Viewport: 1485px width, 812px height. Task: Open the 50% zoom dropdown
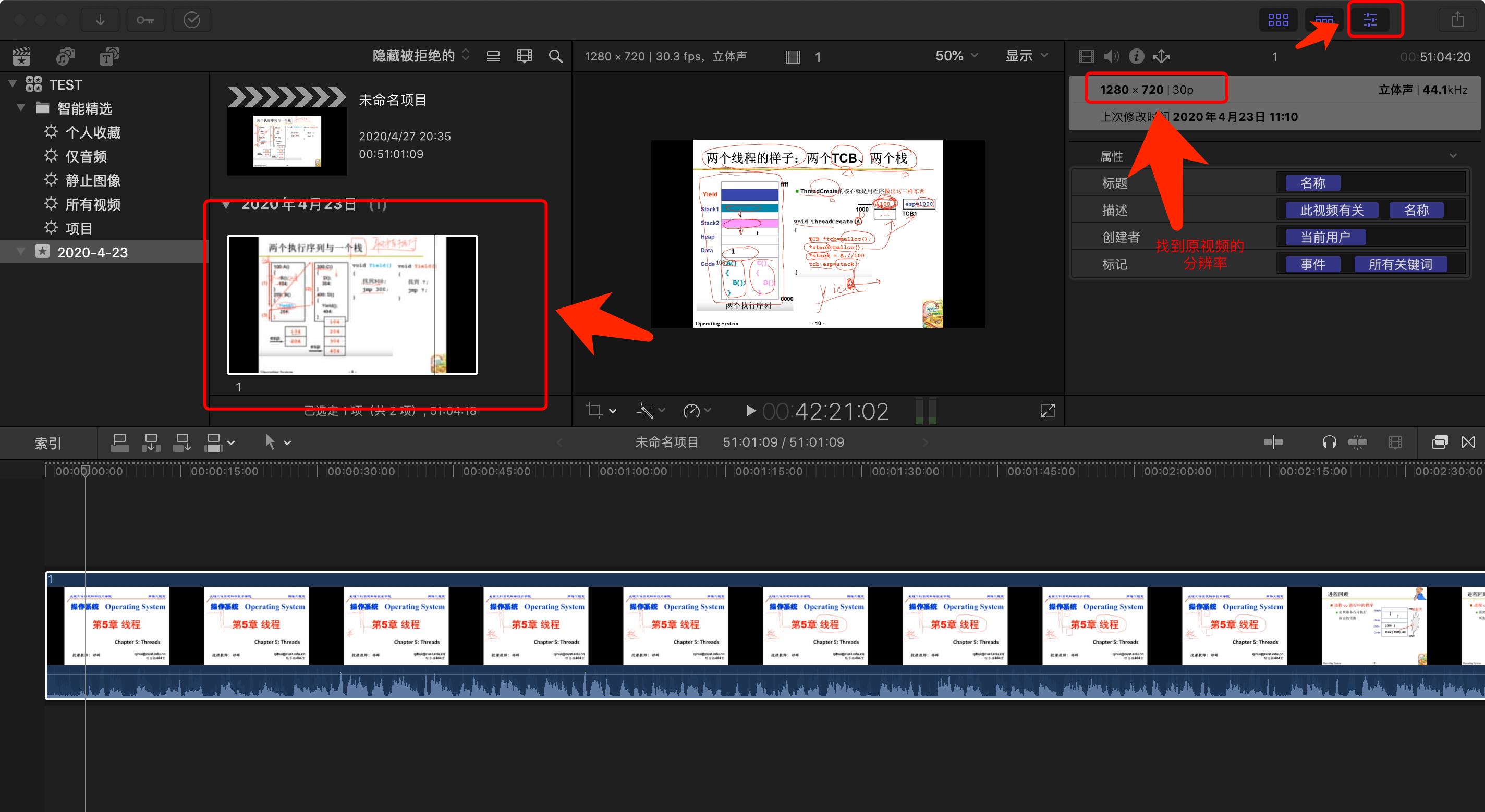956,56
